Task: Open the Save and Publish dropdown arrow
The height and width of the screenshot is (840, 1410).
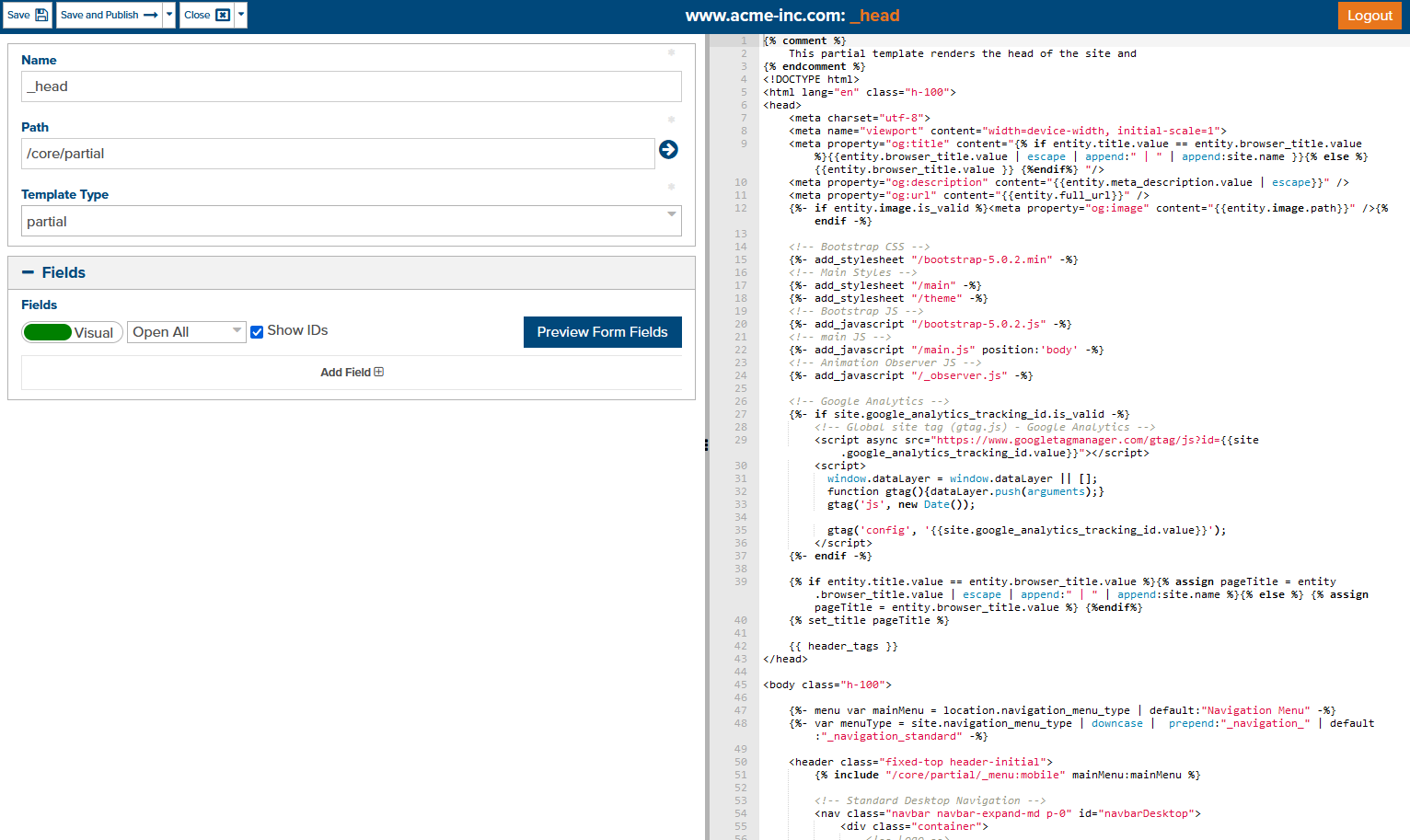Action: click(169, 15)
